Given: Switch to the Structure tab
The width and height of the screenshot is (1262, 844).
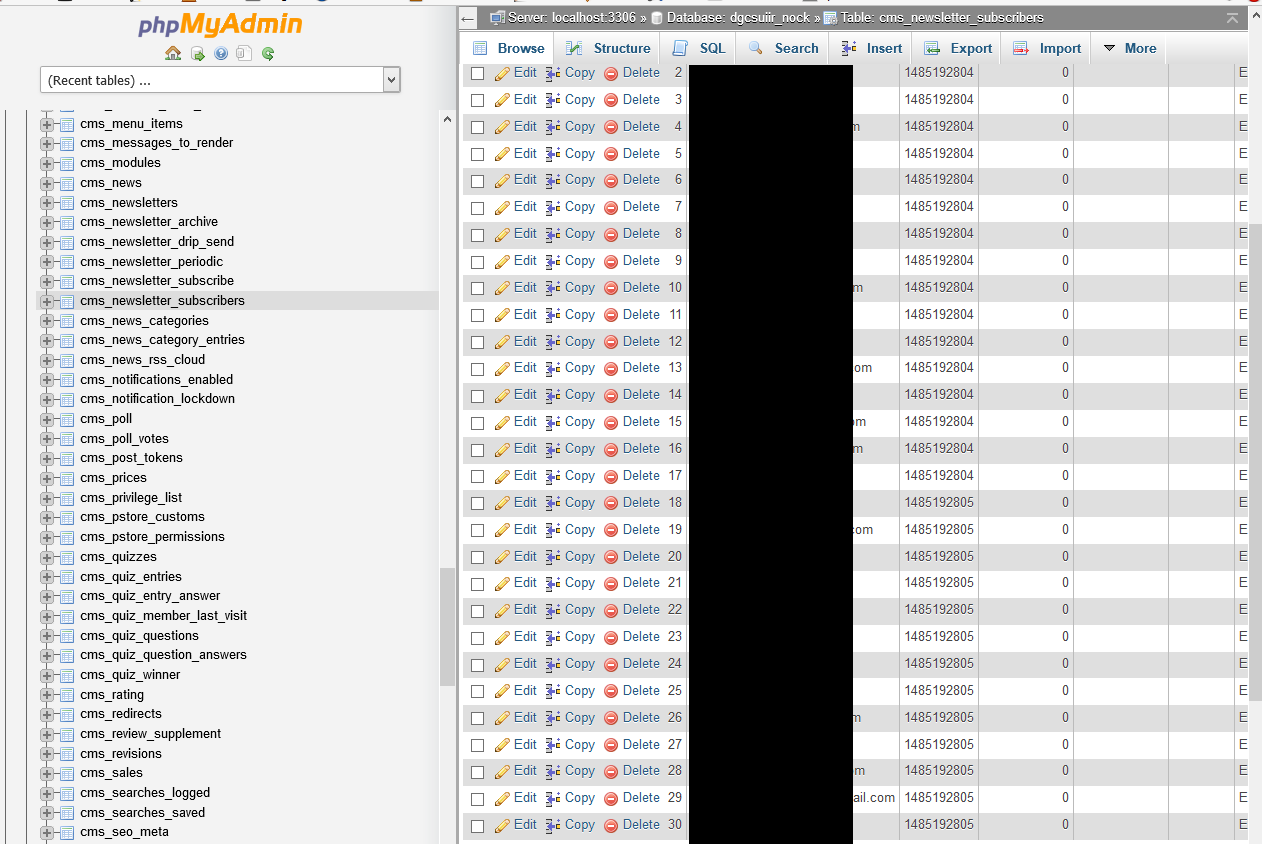Looking at the screenshot, I should pos(608,48).
